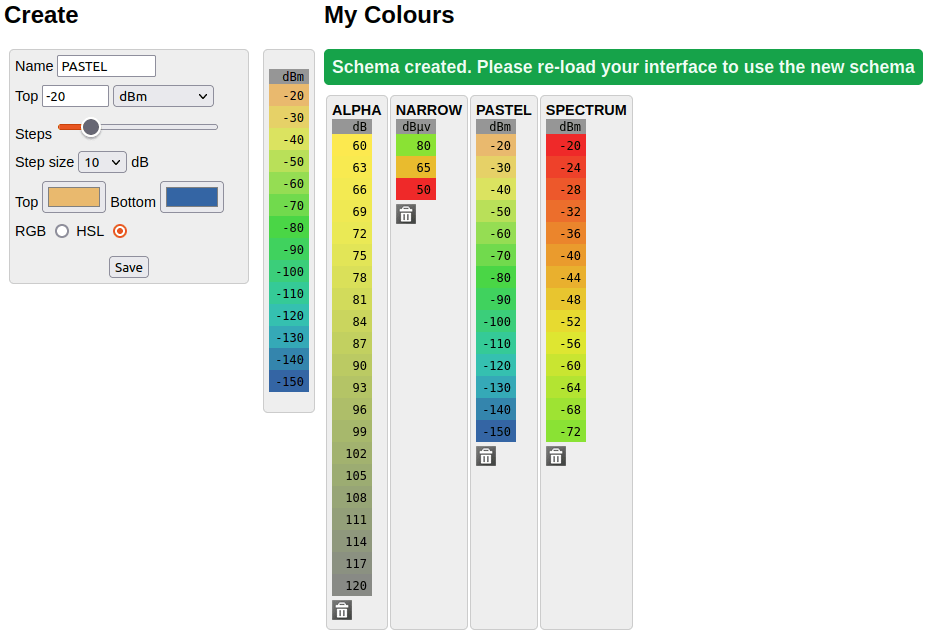Remove the NARROW schema using its trash icon
The image size is (937, 641).
[x=405, y=213]
